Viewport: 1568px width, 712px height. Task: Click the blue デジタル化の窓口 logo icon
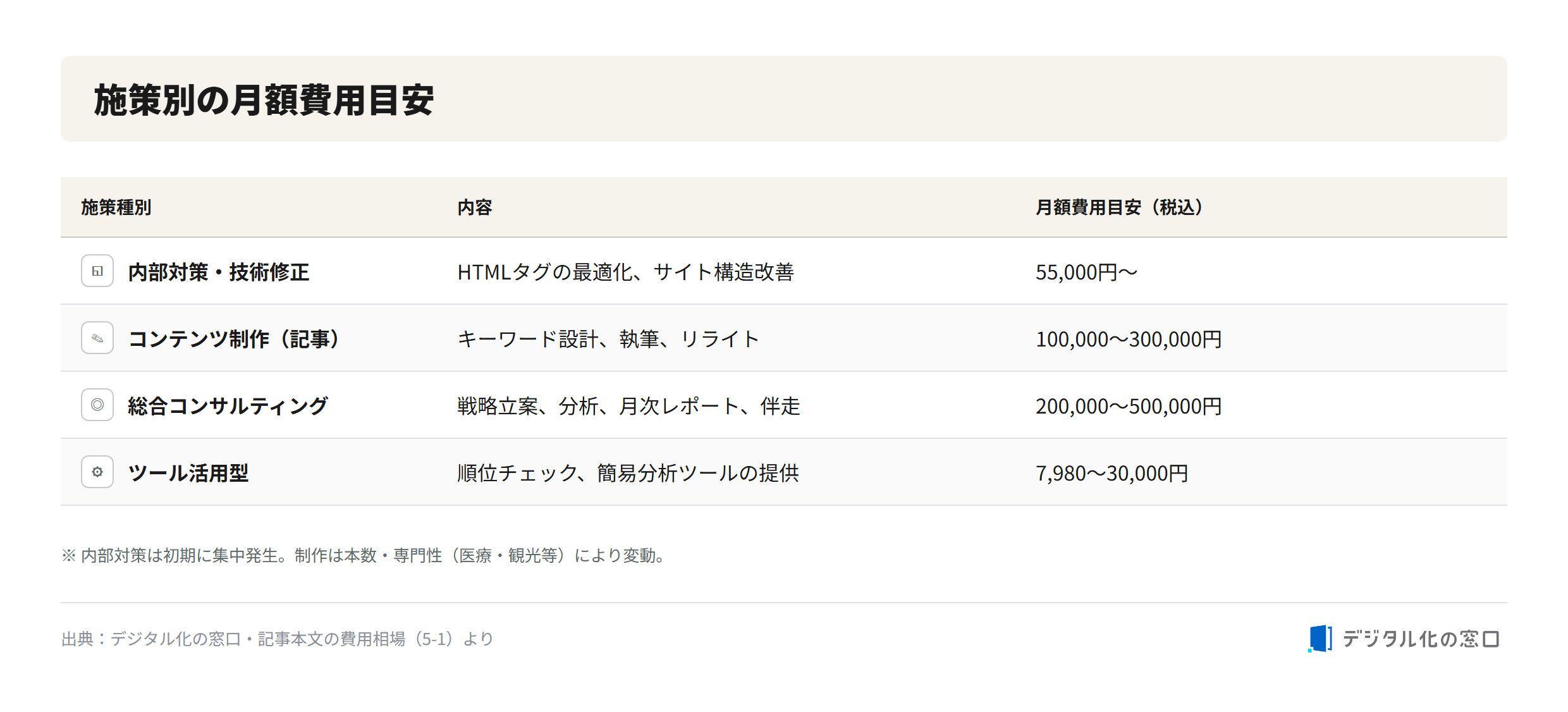point(1320,639)
